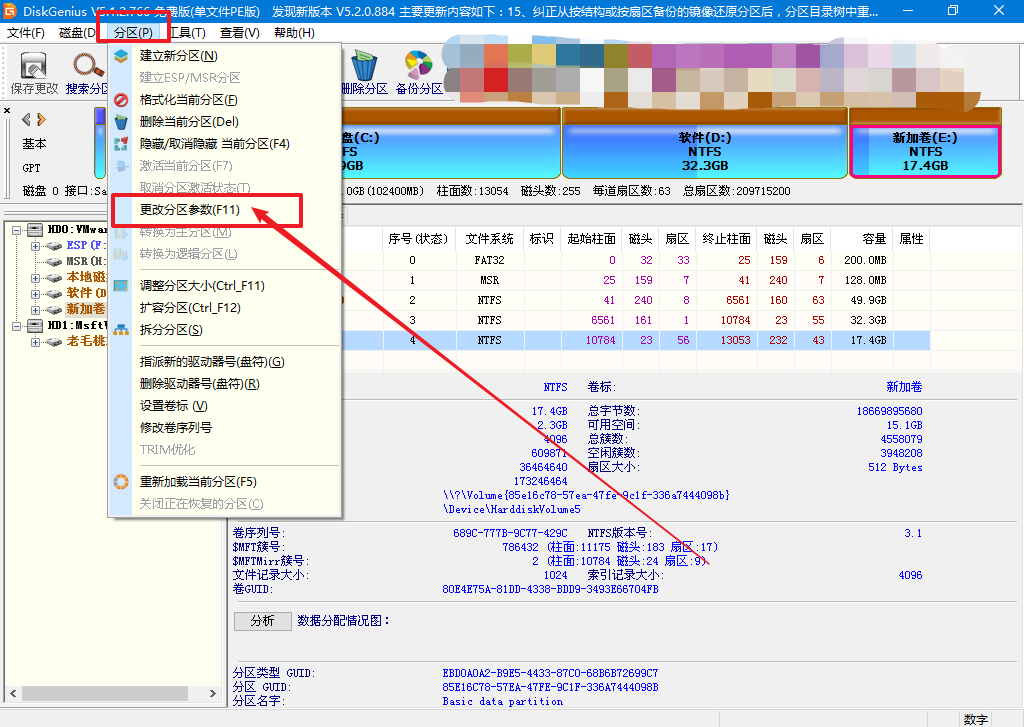Open the 文件(F) menu

pos(26,33)
